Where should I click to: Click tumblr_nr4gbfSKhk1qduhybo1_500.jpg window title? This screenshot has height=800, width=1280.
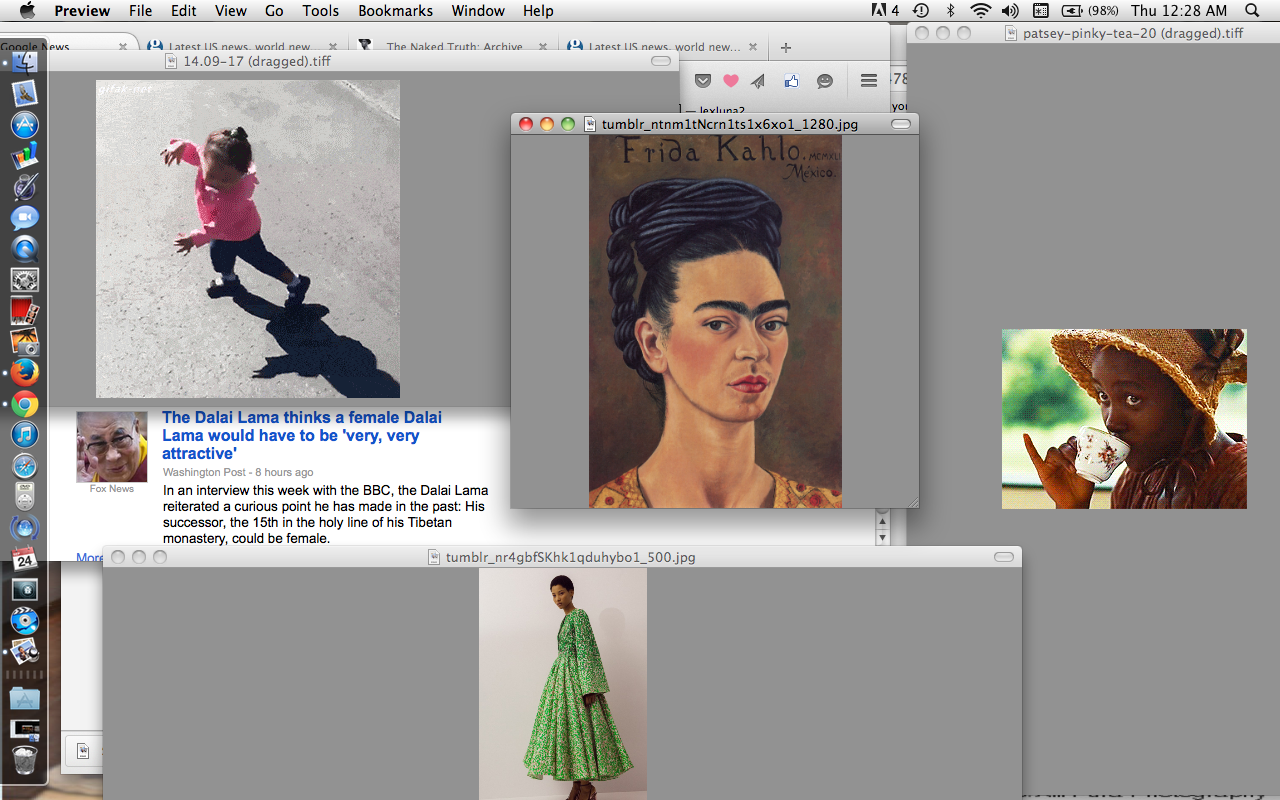tap(571, 557)
